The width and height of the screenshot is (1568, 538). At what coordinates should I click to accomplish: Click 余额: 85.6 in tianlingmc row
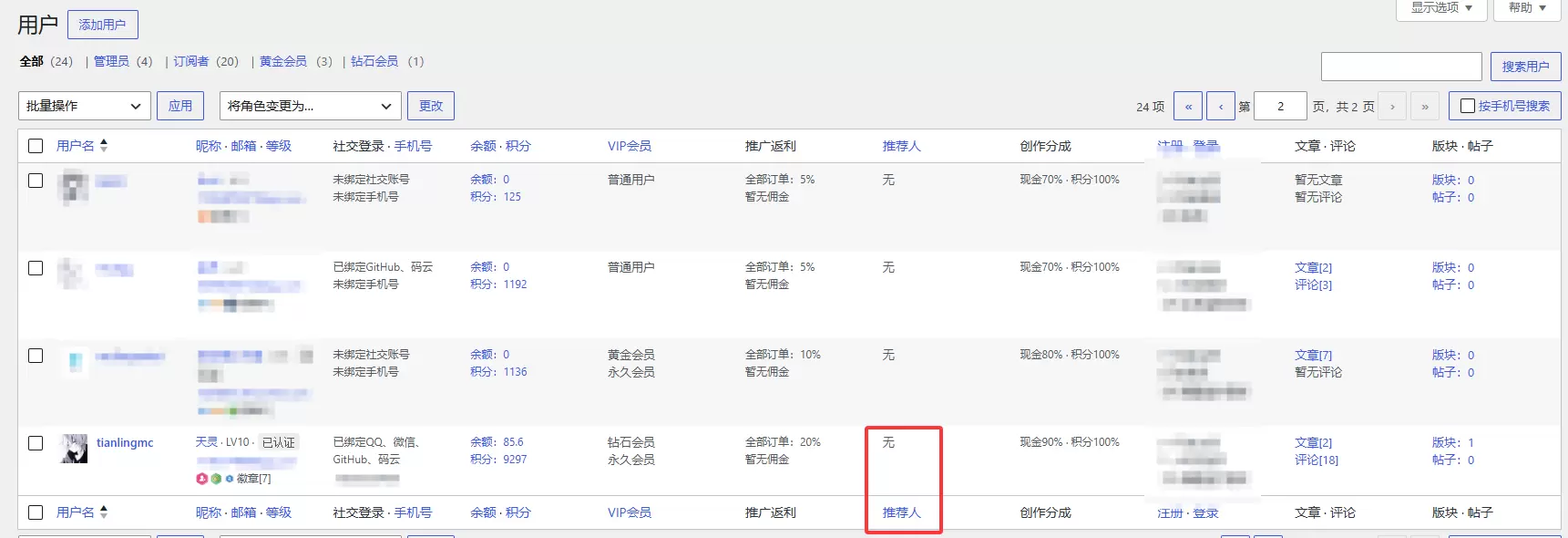(497, 441)
